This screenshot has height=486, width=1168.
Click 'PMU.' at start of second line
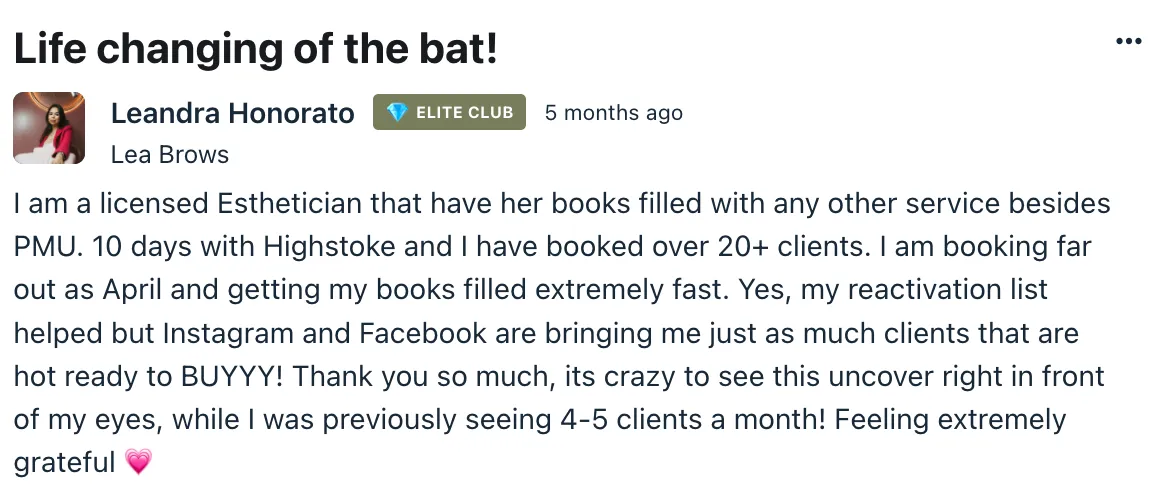click(x=45, y=246)
